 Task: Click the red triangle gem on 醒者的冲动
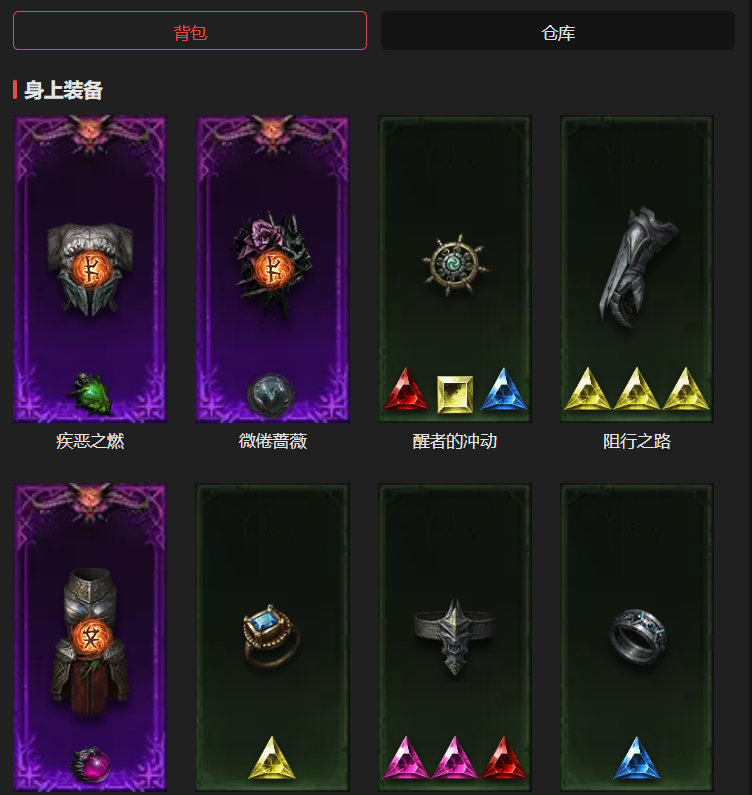(406, 389)
